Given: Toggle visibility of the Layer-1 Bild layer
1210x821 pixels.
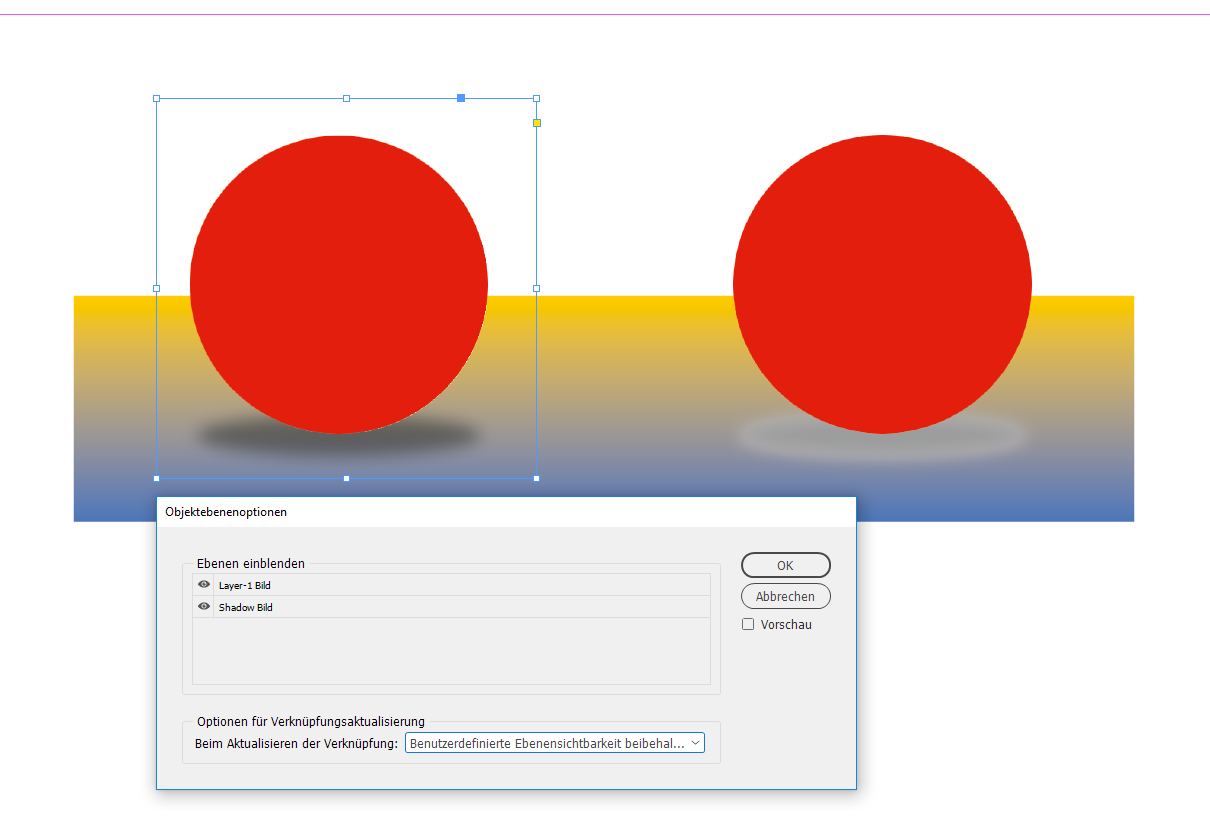Looking at the screenshot, I should point(204,585).
